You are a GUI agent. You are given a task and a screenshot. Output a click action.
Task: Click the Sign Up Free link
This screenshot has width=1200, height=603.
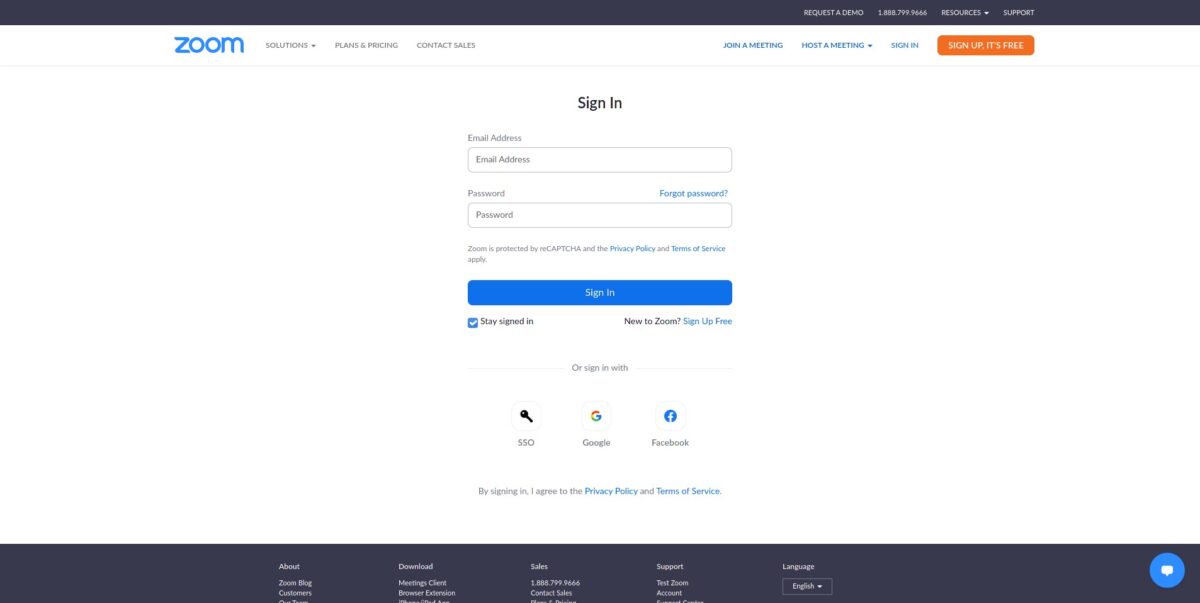pos(708,321)
